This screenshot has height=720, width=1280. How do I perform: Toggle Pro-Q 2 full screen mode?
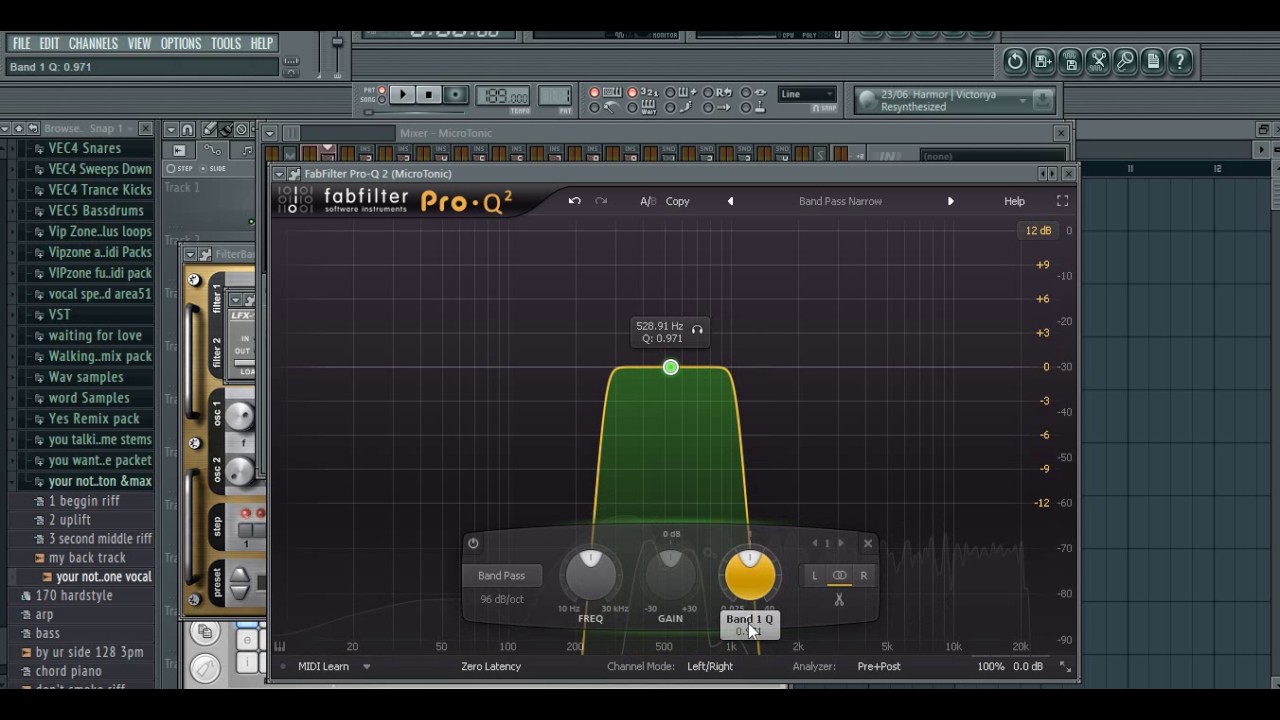click(1062, 201)
